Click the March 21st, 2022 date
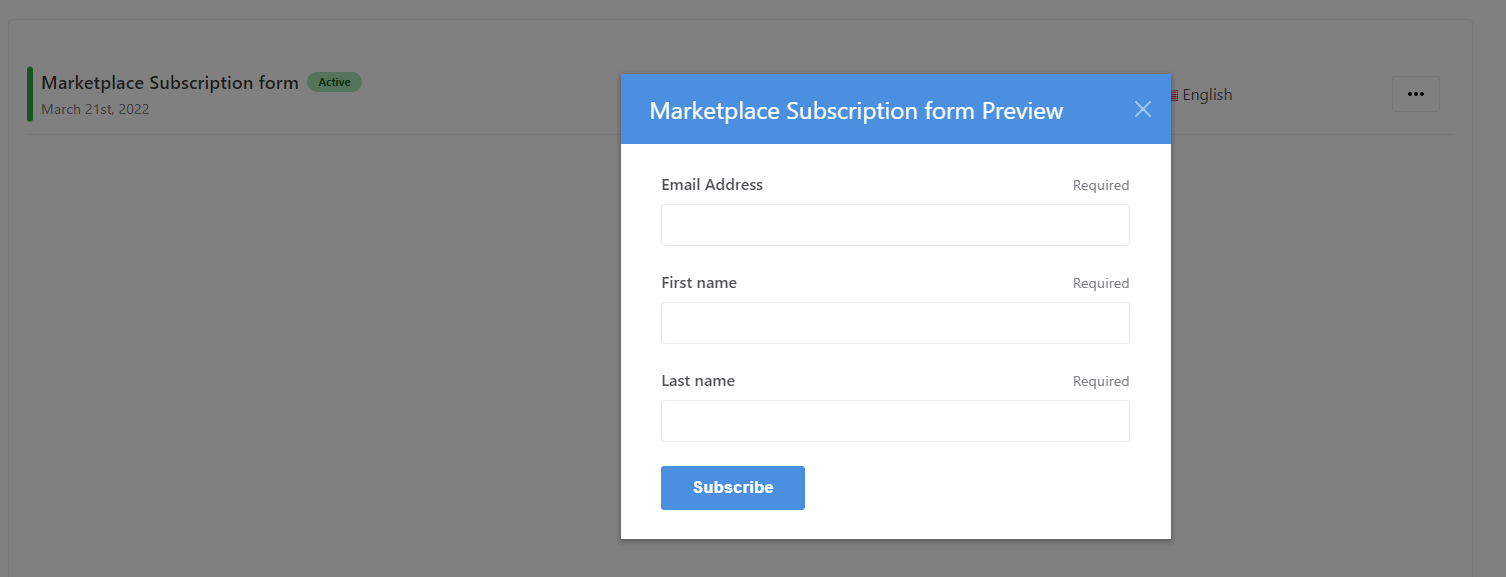Screen dimensions: 1506x577 tap(95, 109)
